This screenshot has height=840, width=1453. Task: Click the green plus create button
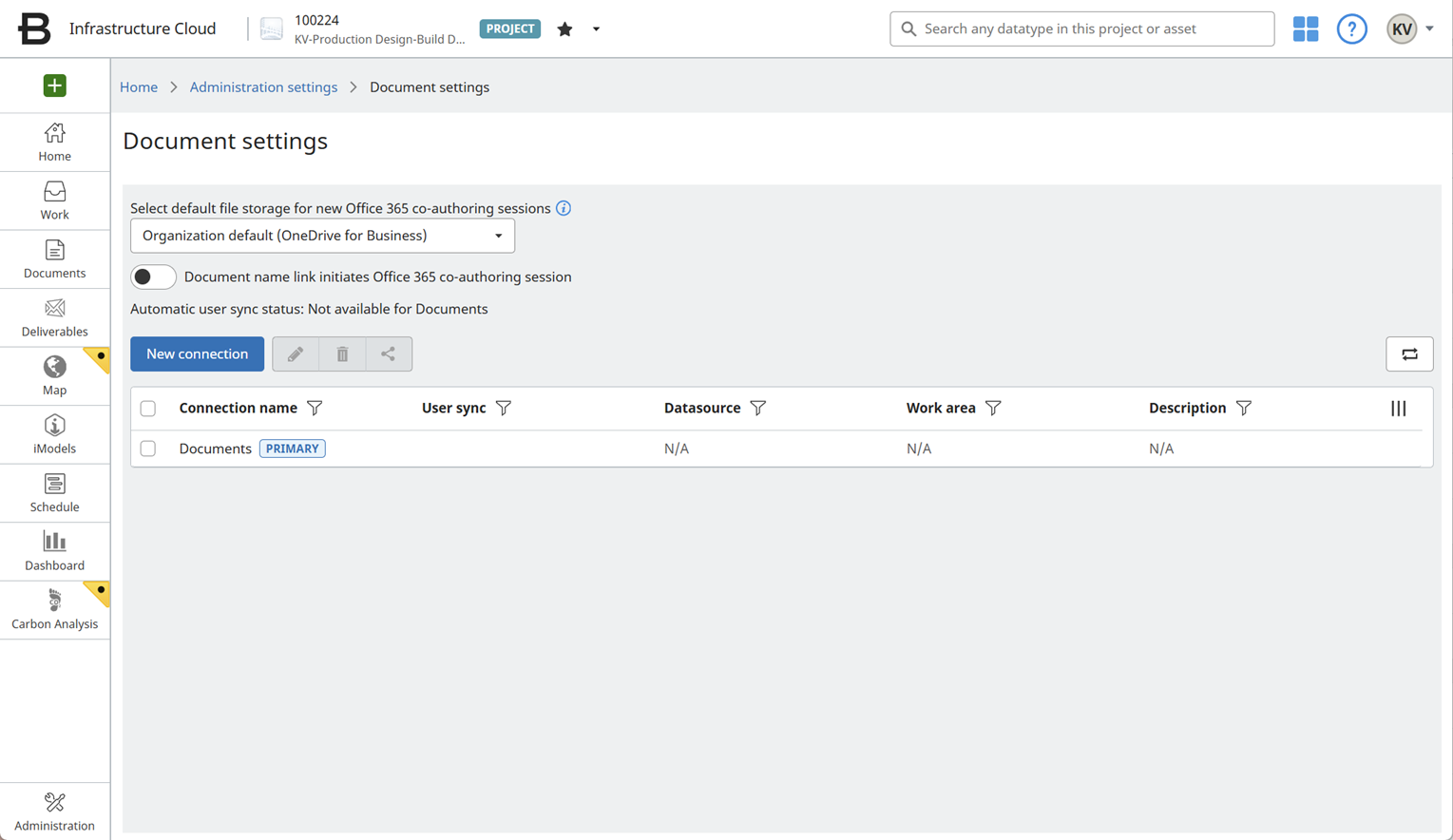coord(55,86)
